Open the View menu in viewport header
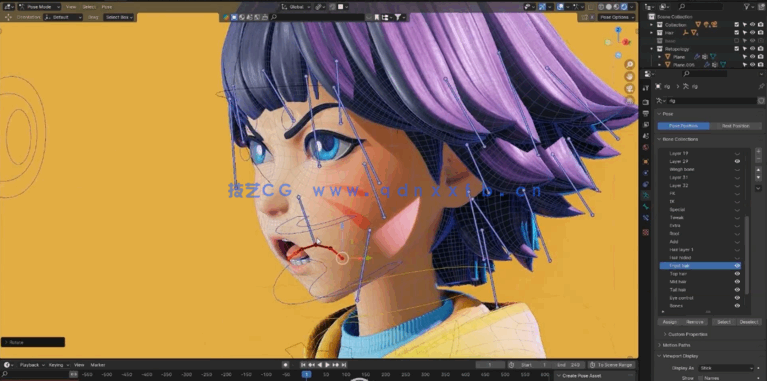This screenshot has height=381, width=767. [x=71, y=7]
